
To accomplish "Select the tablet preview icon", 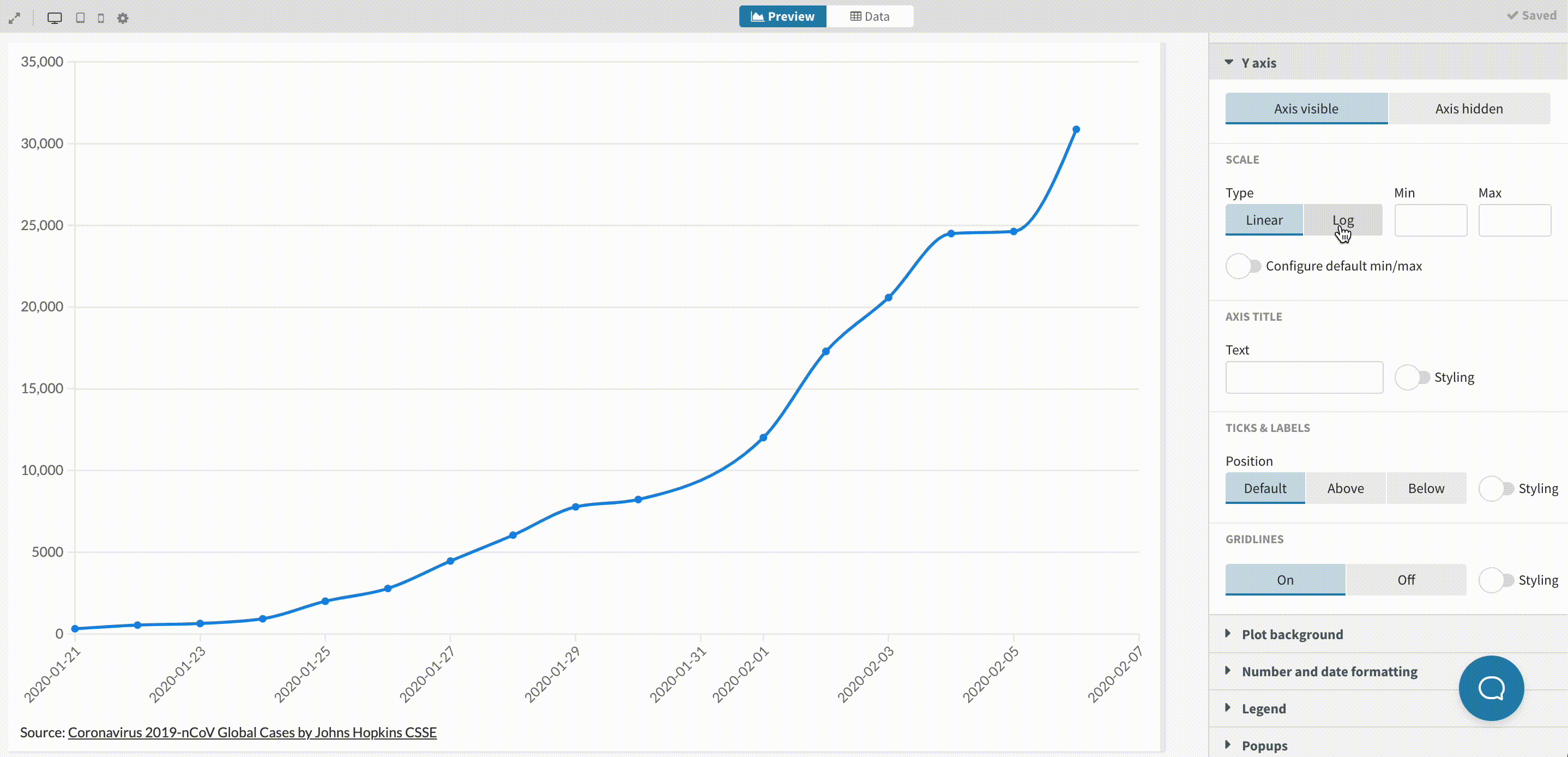I will pyautogui.click(x=80, y=18).
